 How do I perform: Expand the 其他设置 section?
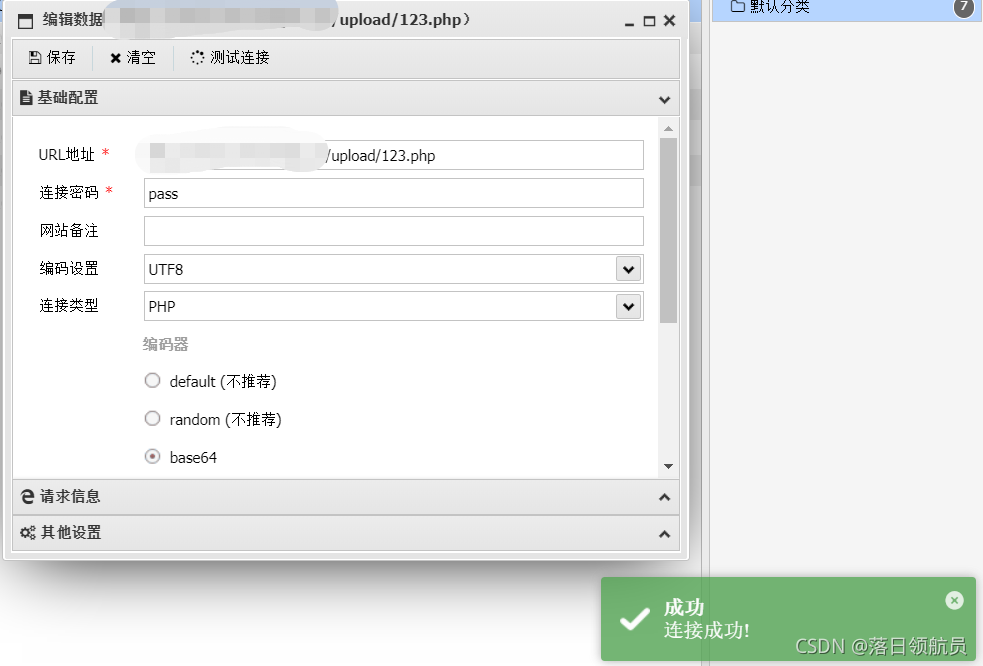tap(346, 534)
